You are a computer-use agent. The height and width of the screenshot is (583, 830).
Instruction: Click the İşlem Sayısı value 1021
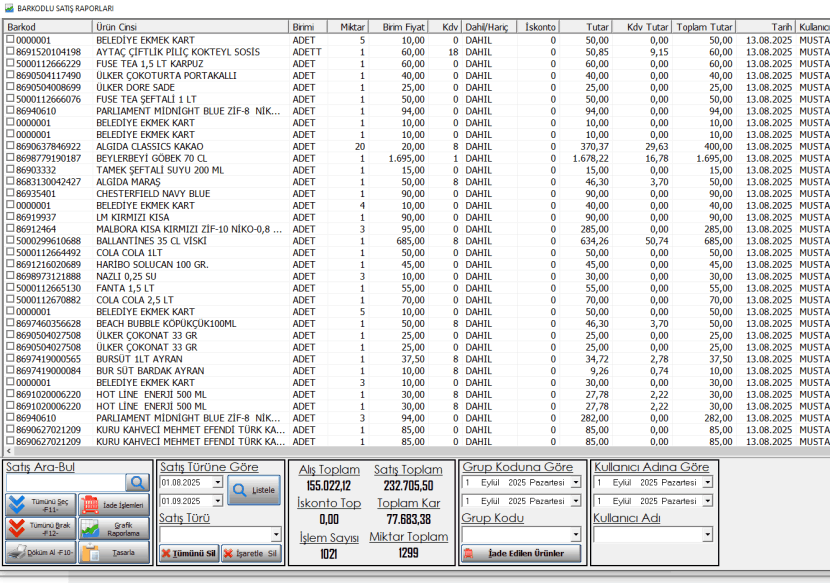point(329,554)
